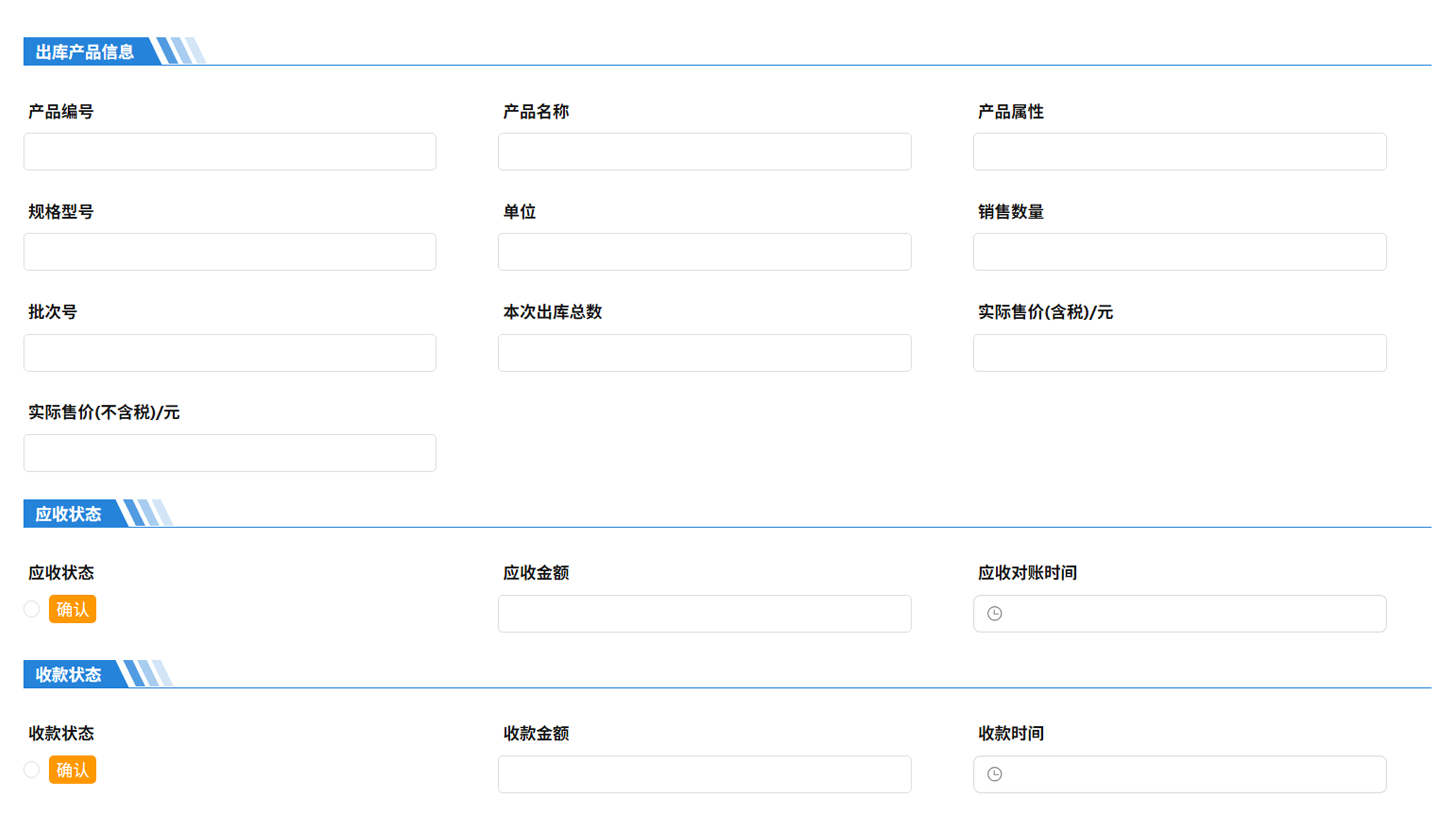Image resolution: width=1456 pixels, height=819 pixels.
Task: Click the clock icon in 应收对账时间
Action: (994, 613)
